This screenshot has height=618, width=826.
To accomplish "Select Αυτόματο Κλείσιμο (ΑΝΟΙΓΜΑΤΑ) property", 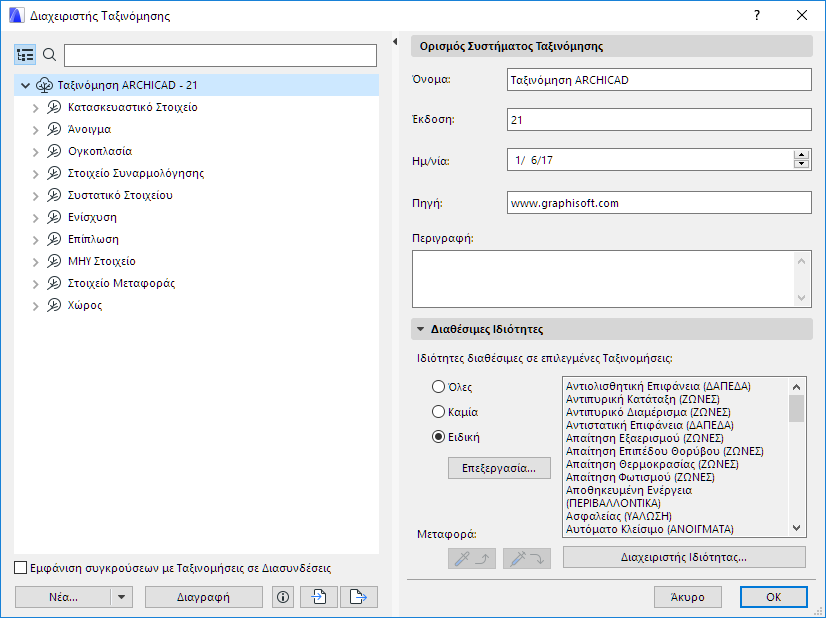I will coord(650,529).
